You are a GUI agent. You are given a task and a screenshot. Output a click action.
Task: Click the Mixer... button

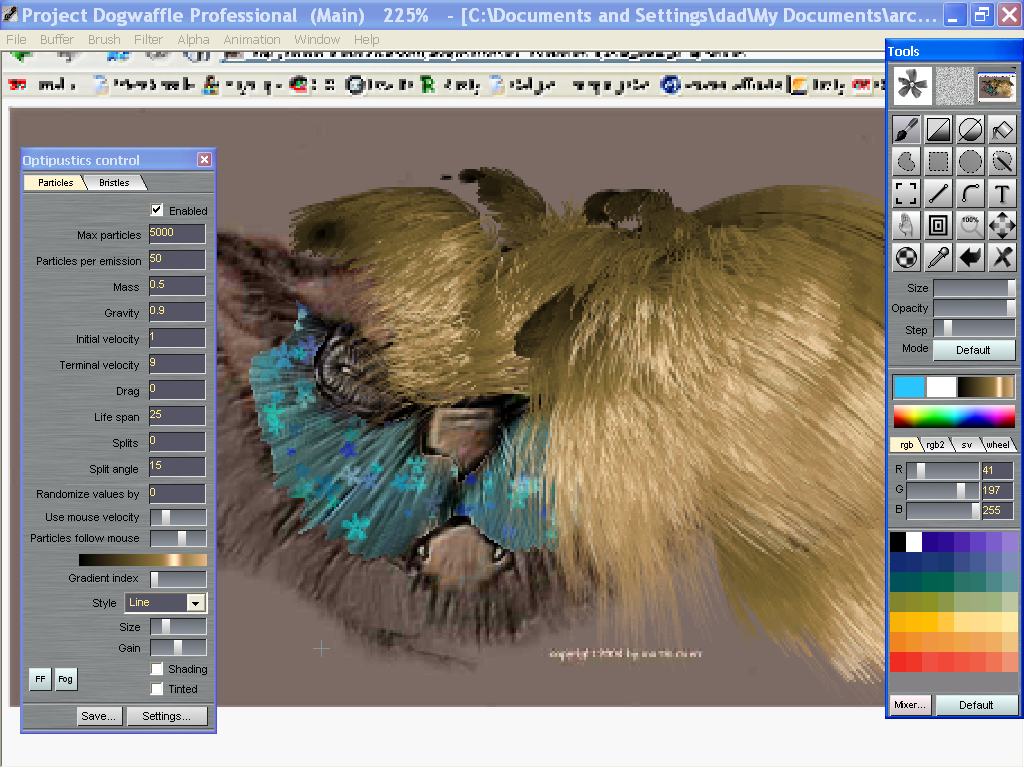point(909,704)
